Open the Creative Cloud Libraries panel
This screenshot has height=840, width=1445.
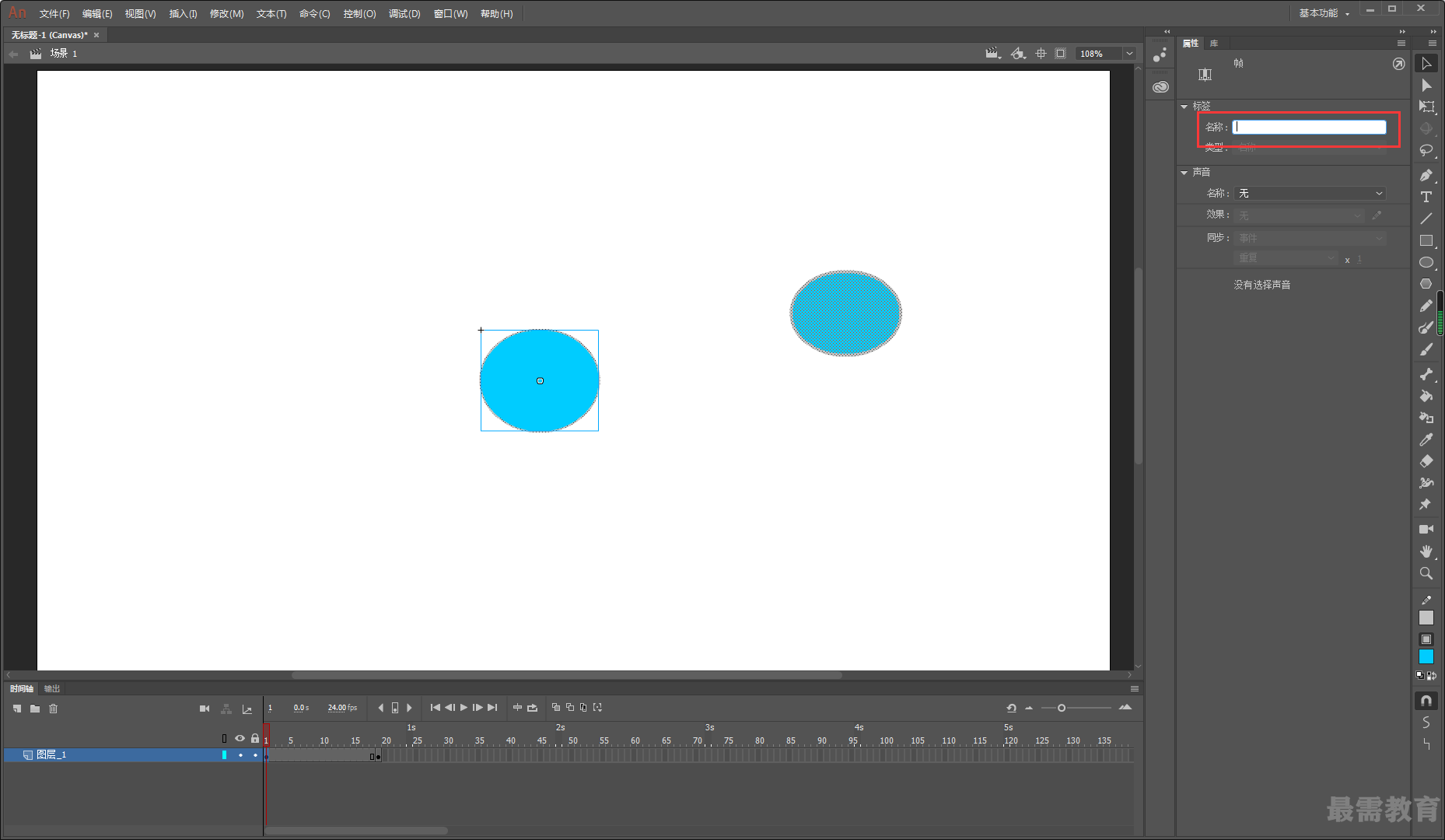(1160, 87)
